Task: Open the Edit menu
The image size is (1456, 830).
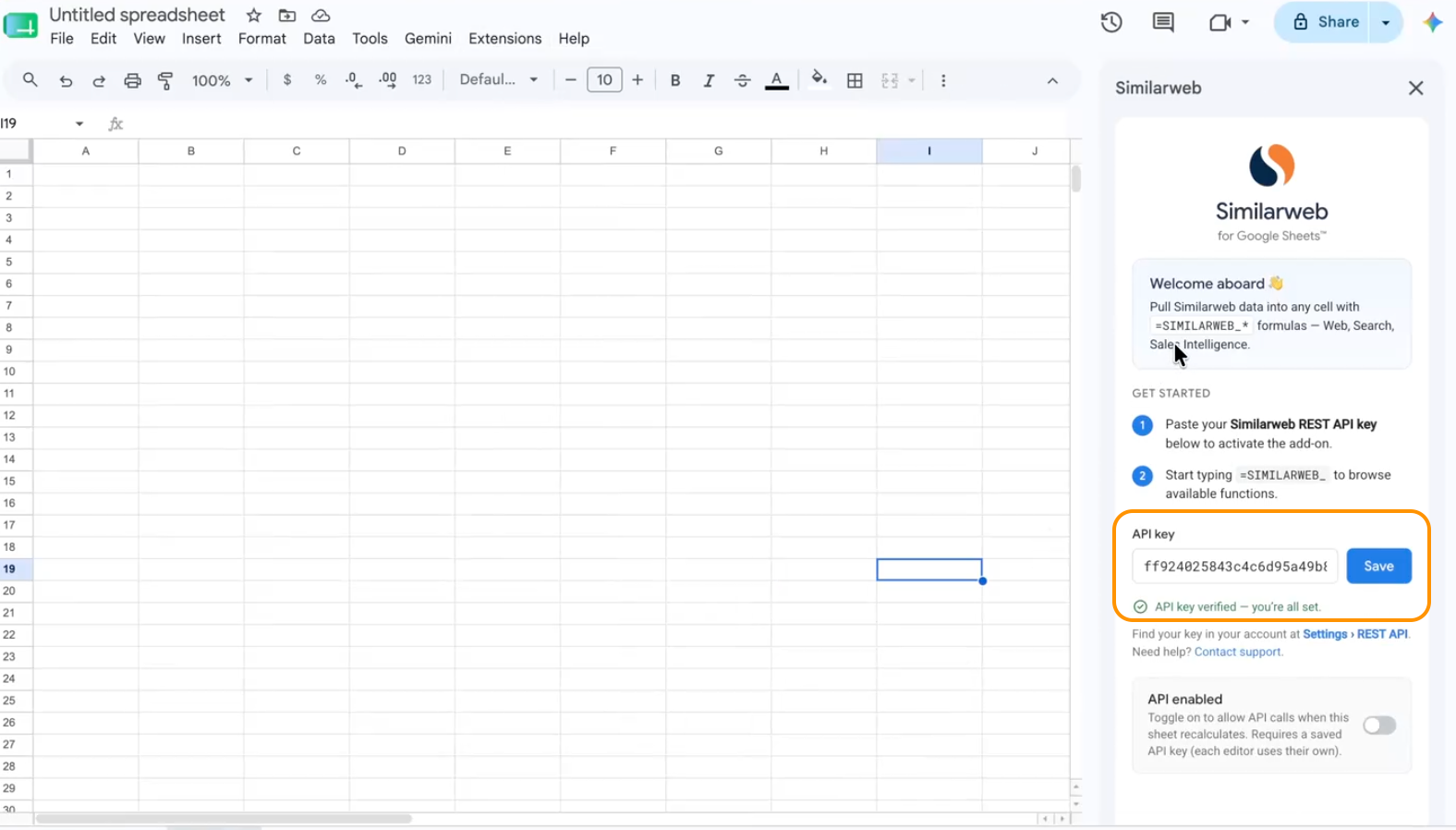Action: [103, 39]
